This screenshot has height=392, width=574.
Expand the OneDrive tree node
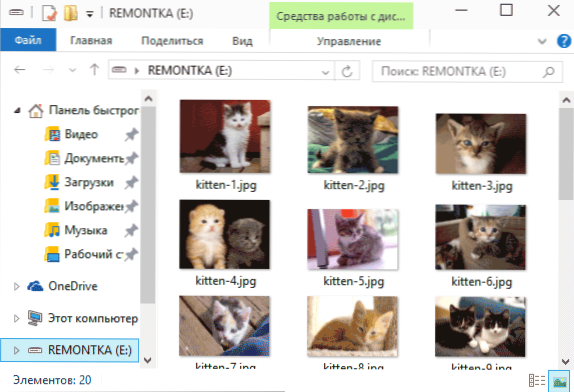pyautogui.click(x=16, y=286)
